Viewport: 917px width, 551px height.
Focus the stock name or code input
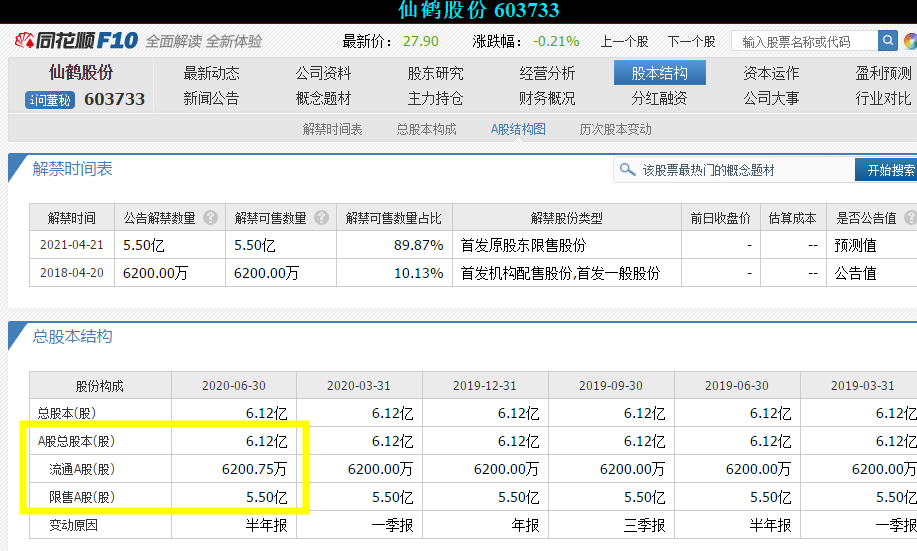click(x=805, y=42)
